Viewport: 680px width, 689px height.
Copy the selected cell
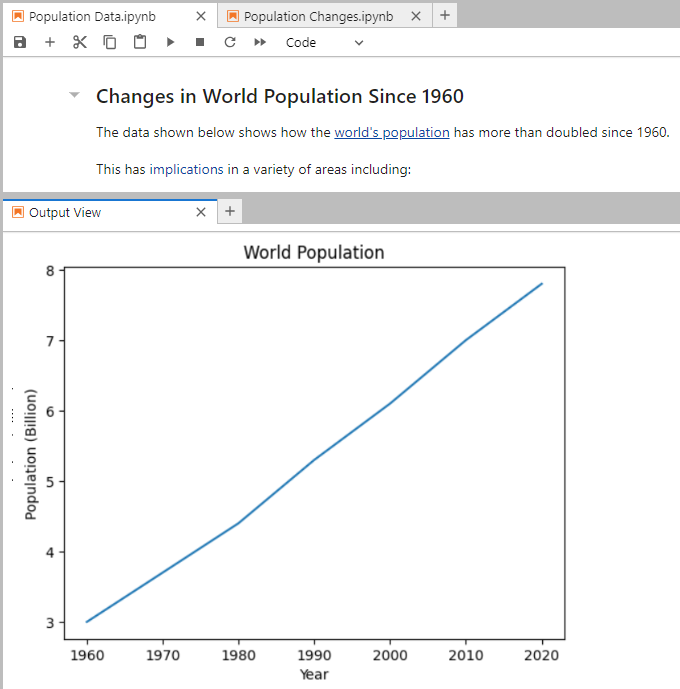[110, 42]
